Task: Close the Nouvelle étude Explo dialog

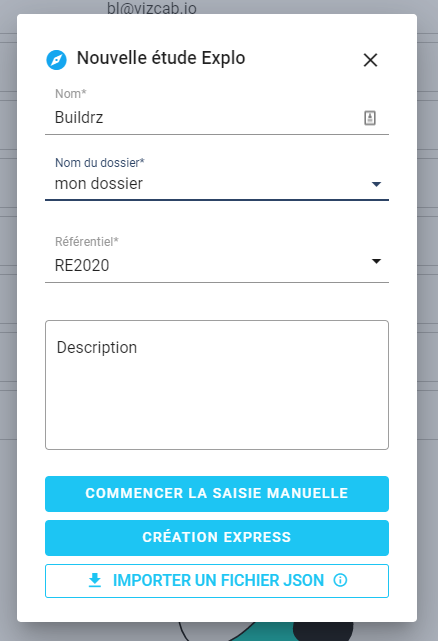Action: (370, 60)
